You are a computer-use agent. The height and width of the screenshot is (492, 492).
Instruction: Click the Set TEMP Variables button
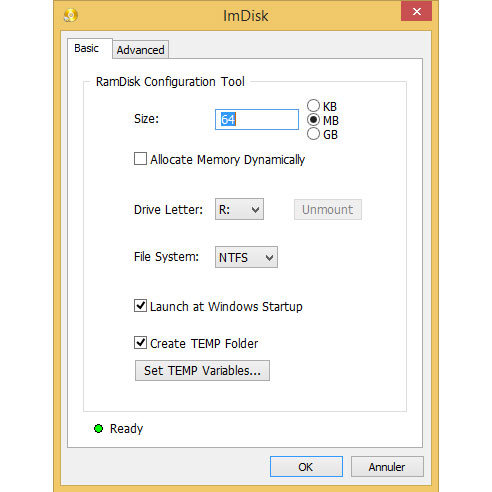(202, 370)
